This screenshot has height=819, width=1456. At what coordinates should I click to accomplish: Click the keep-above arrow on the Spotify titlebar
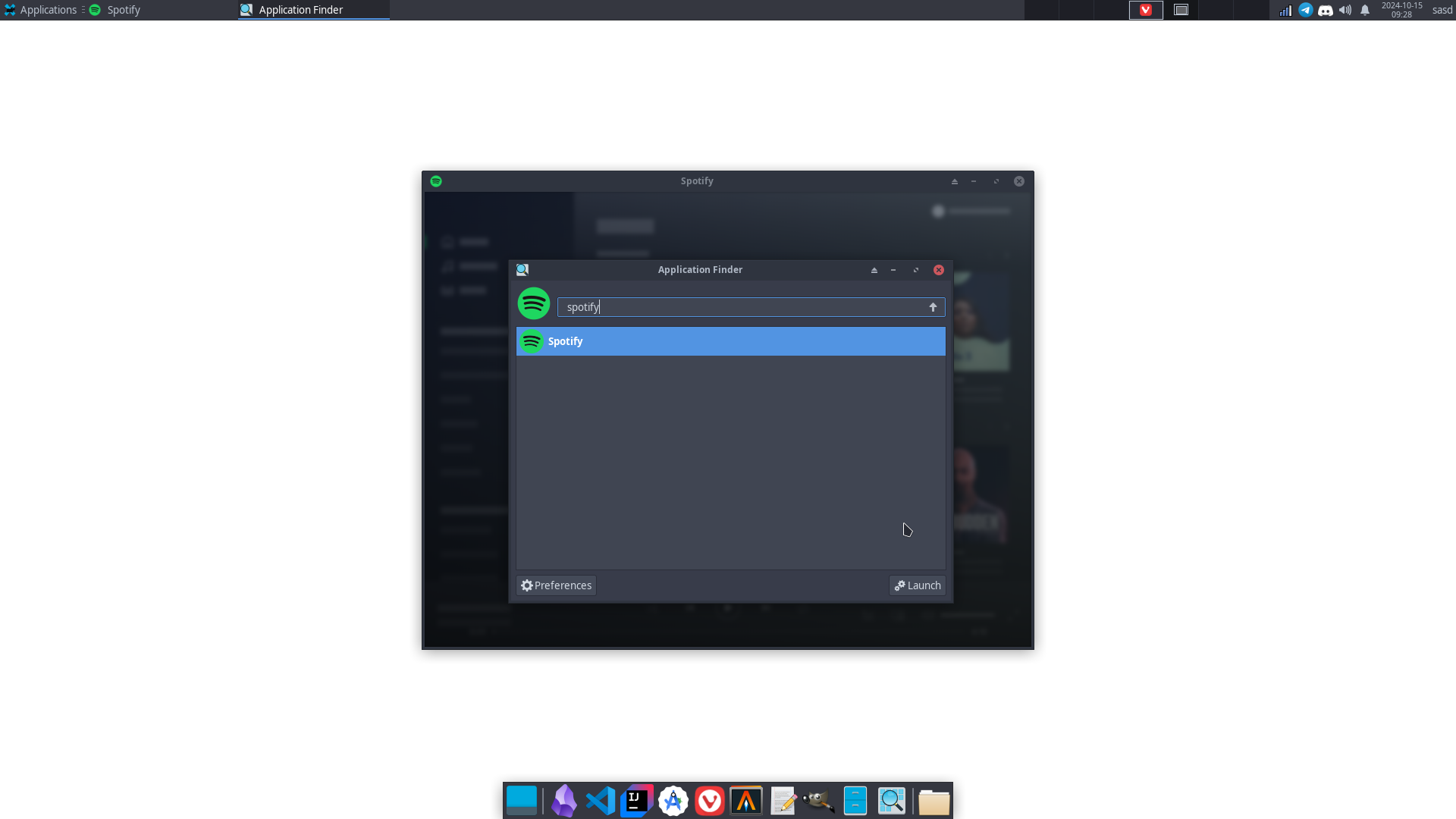(955, 181)
